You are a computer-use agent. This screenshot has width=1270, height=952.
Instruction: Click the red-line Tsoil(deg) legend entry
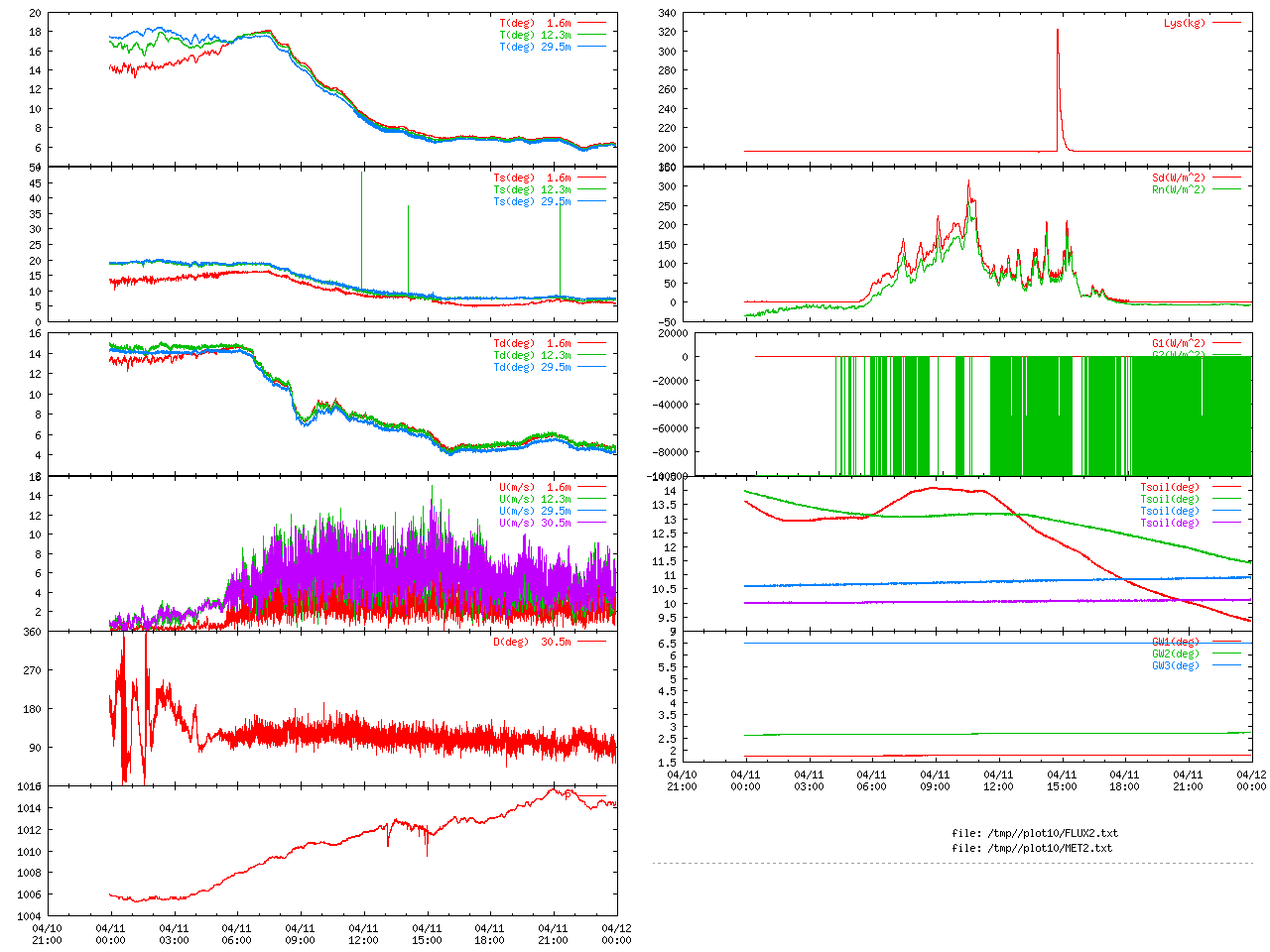(1170, 487)
